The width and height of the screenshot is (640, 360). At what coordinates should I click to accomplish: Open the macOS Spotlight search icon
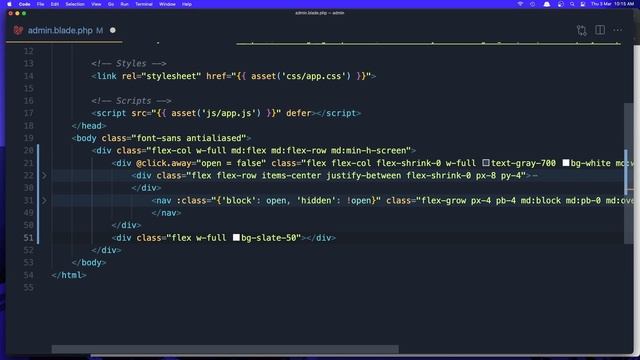coord(572,4)
